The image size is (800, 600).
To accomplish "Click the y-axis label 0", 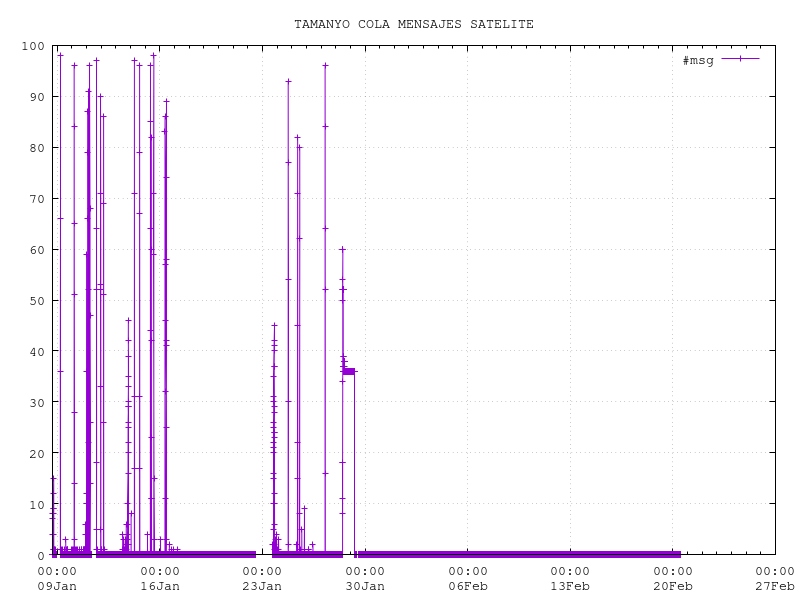I will click(41, 556).
